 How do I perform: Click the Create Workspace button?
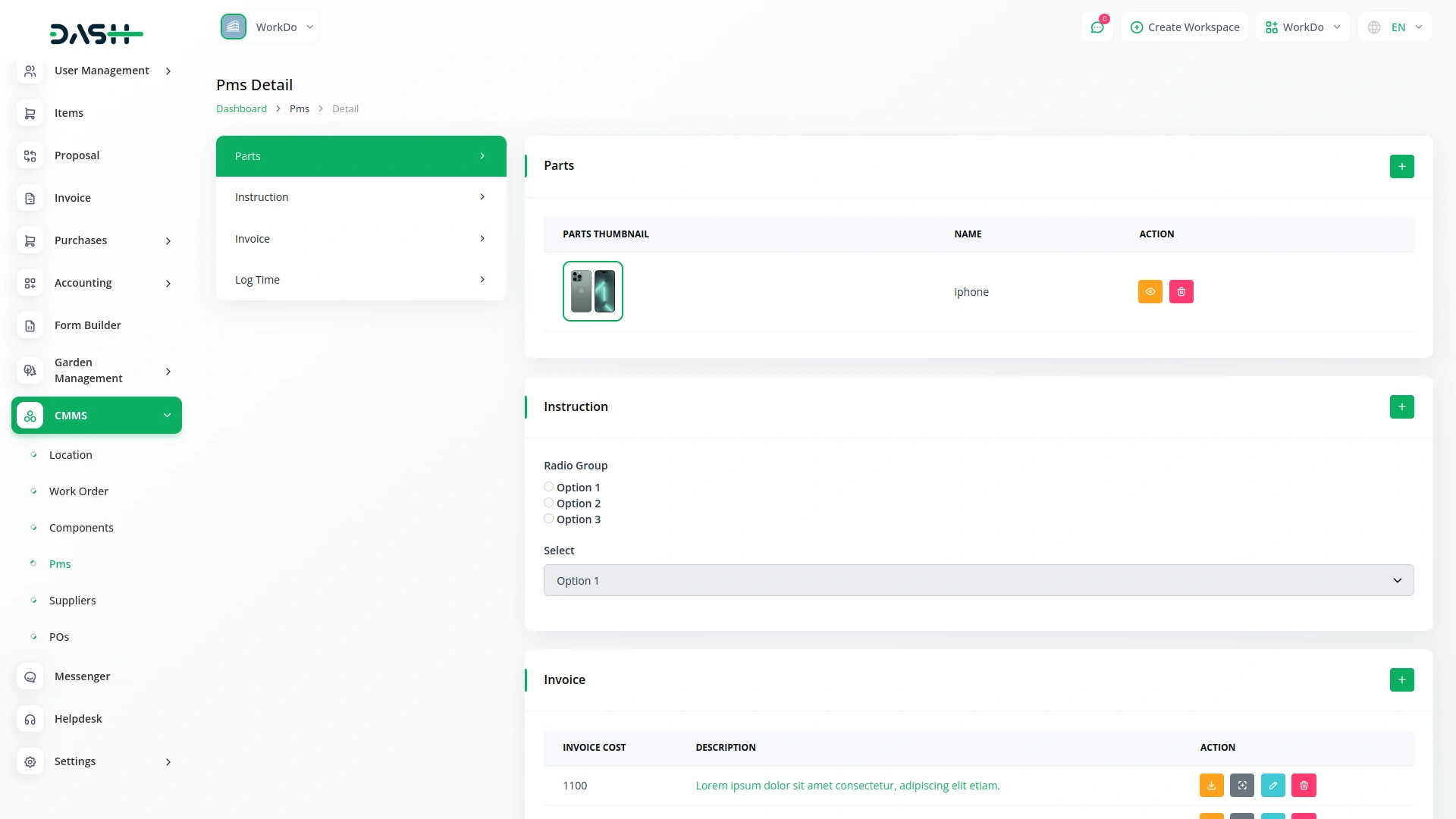(1185, 27)
